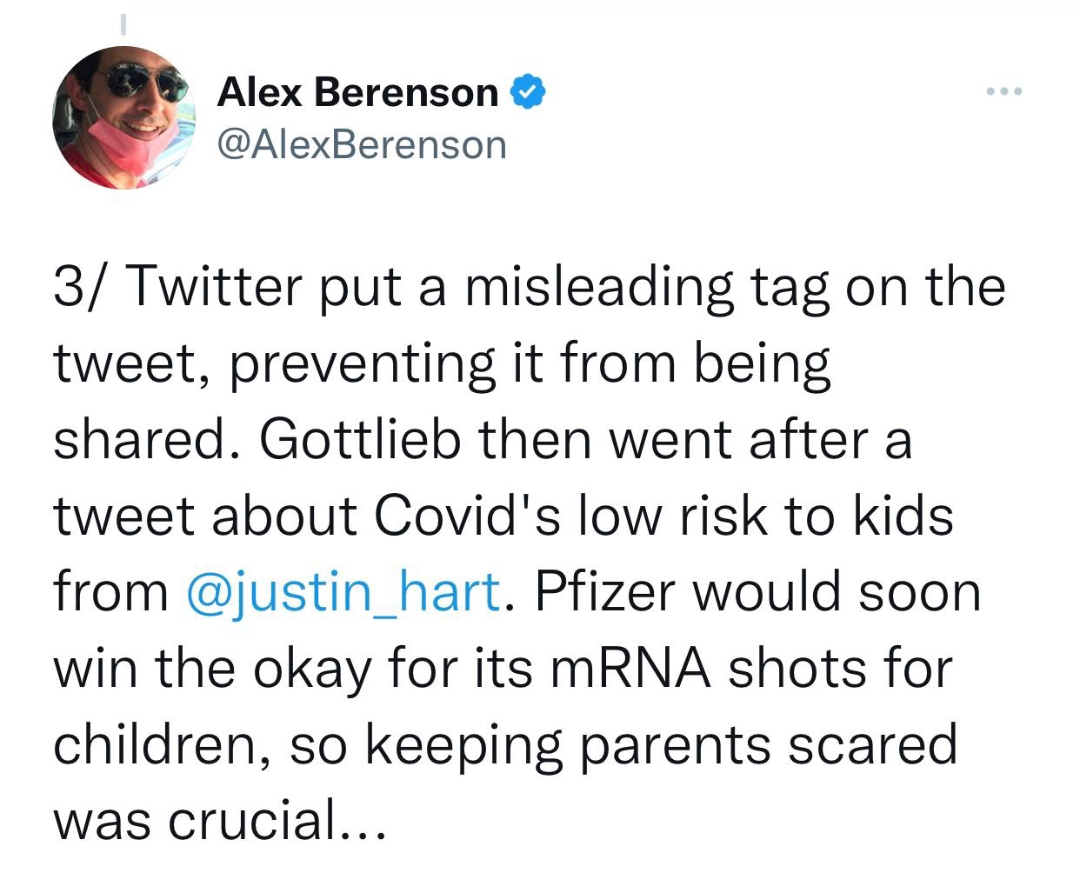
Task: Follow the @justin_hart mention link
Action: click(343, 592)
